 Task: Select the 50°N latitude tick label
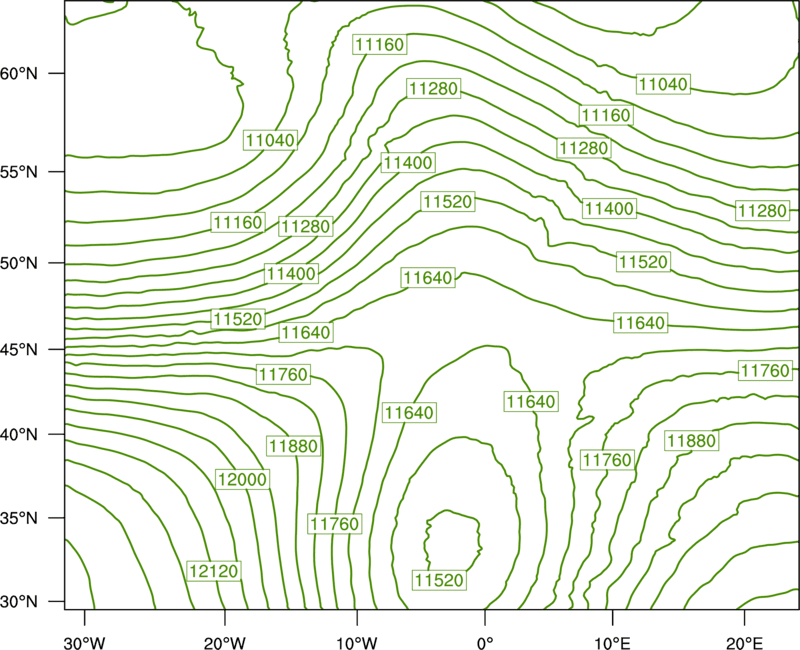[19, 263]
